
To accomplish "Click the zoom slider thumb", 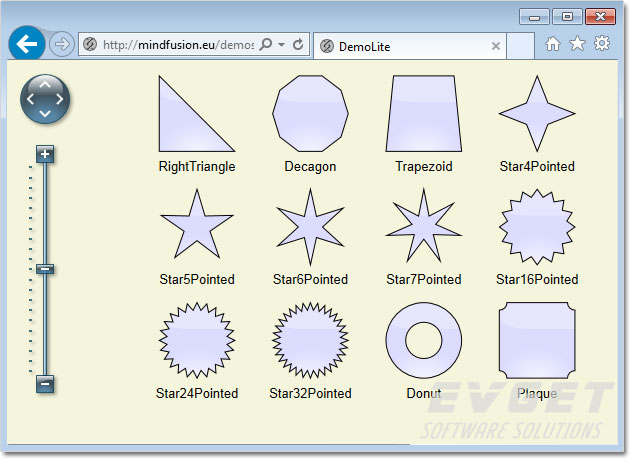I will [x=45, y=268].
